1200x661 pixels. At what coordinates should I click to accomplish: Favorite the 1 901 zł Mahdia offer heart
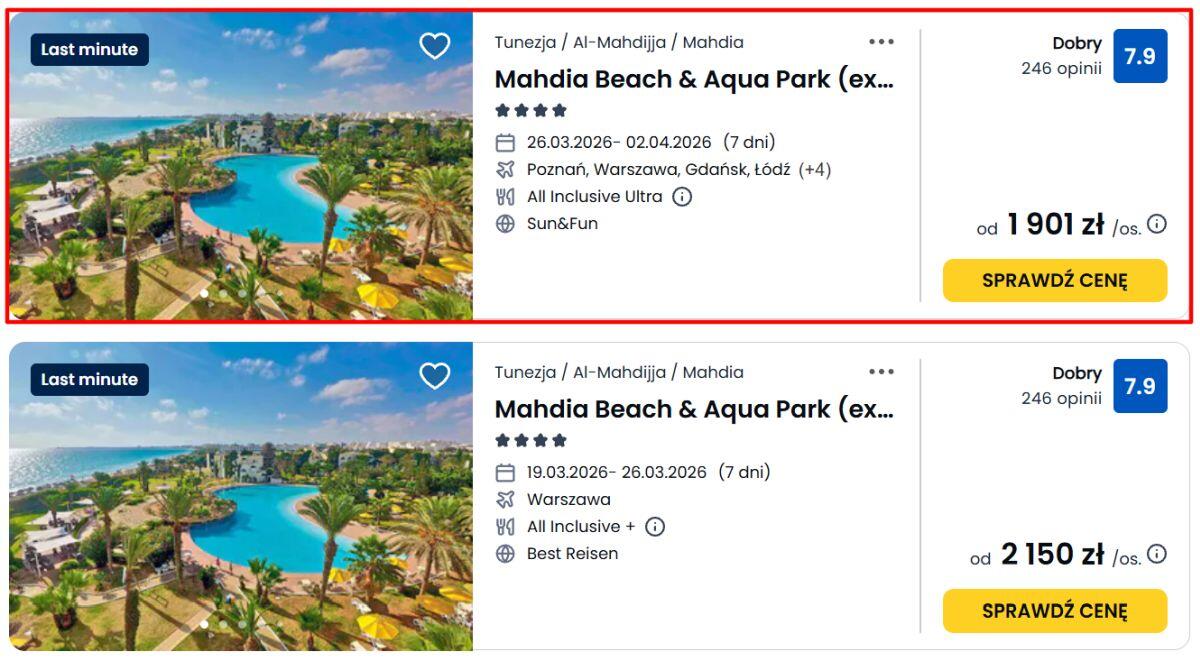434,46
